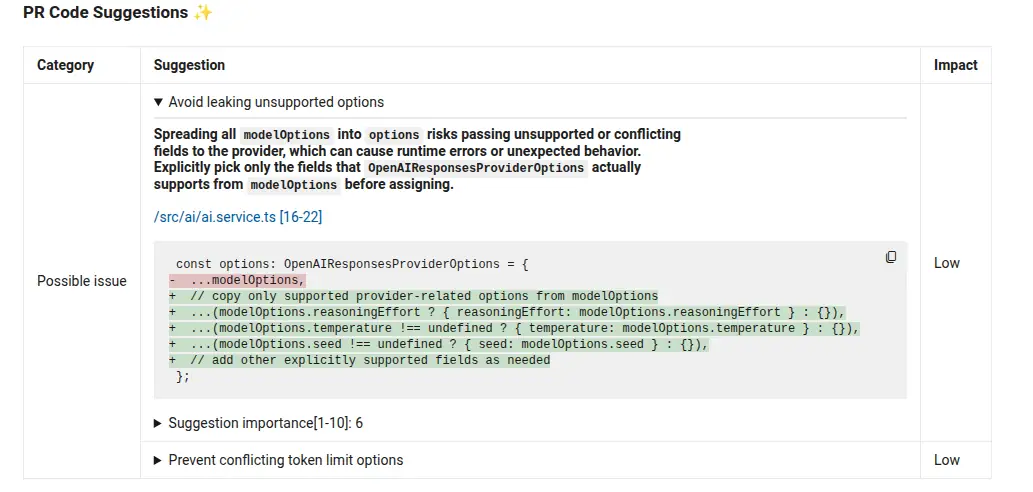Viewport: 1033px width, 492px height.
Task: Select the Possible issue category cell
Action: 82,281
